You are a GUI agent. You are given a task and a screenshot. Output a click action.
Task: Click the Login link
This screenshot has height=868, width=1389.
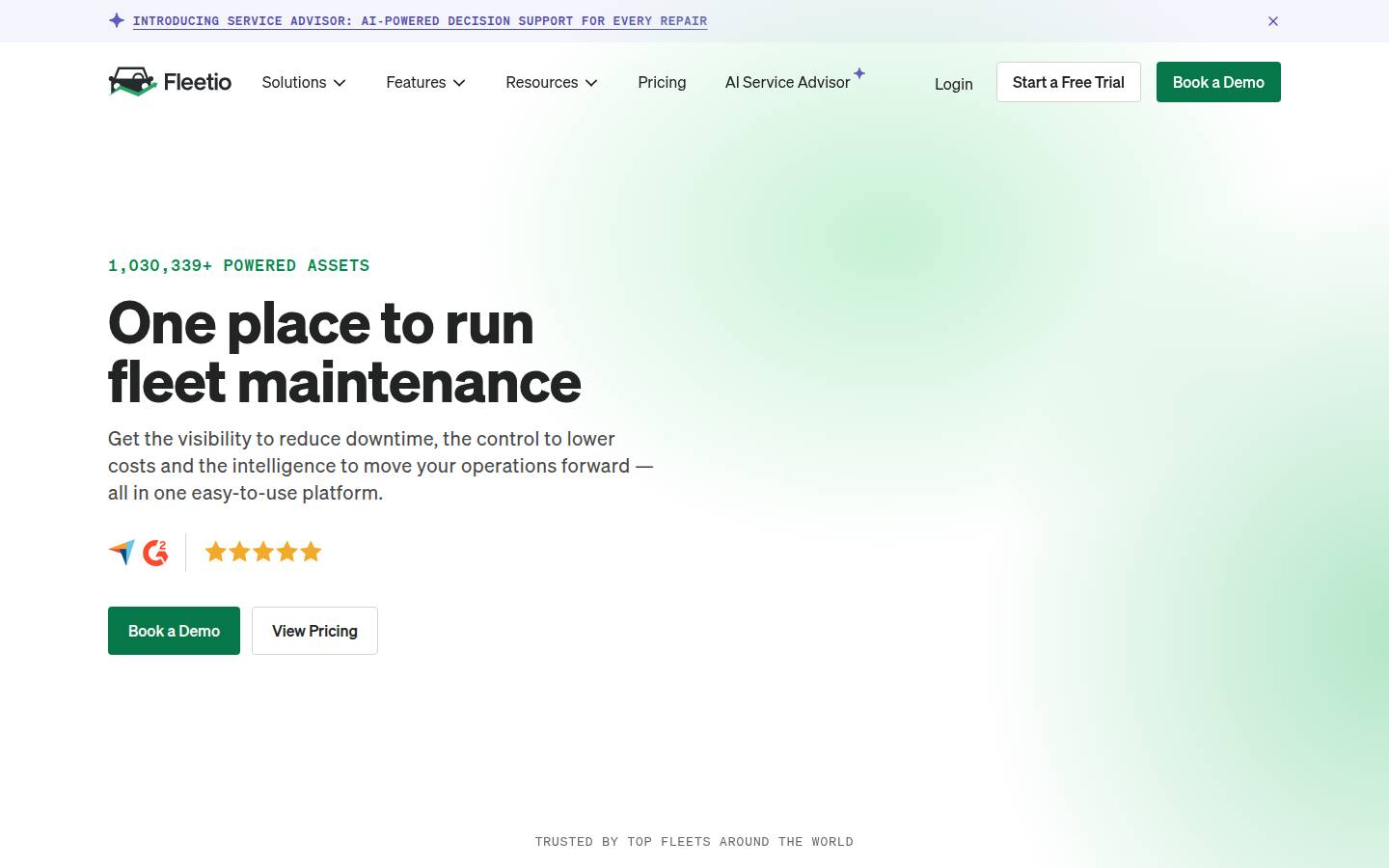pos(954,84)
